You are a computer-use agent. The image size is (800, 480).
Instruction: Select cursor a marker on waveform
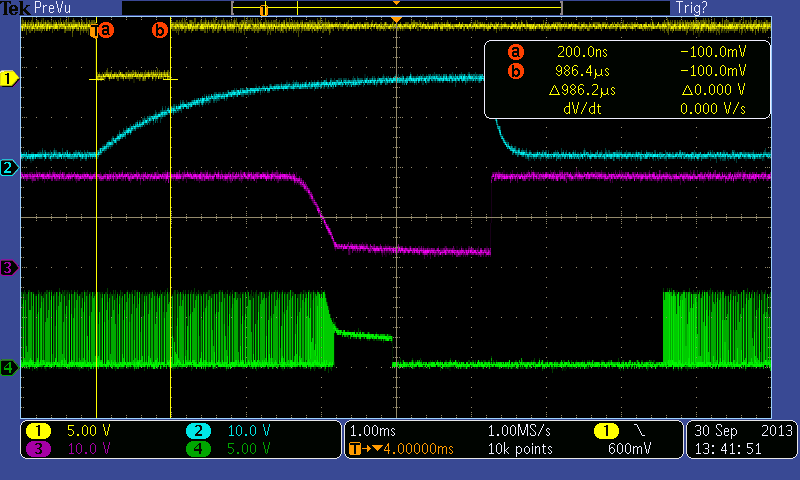(105, 30)
